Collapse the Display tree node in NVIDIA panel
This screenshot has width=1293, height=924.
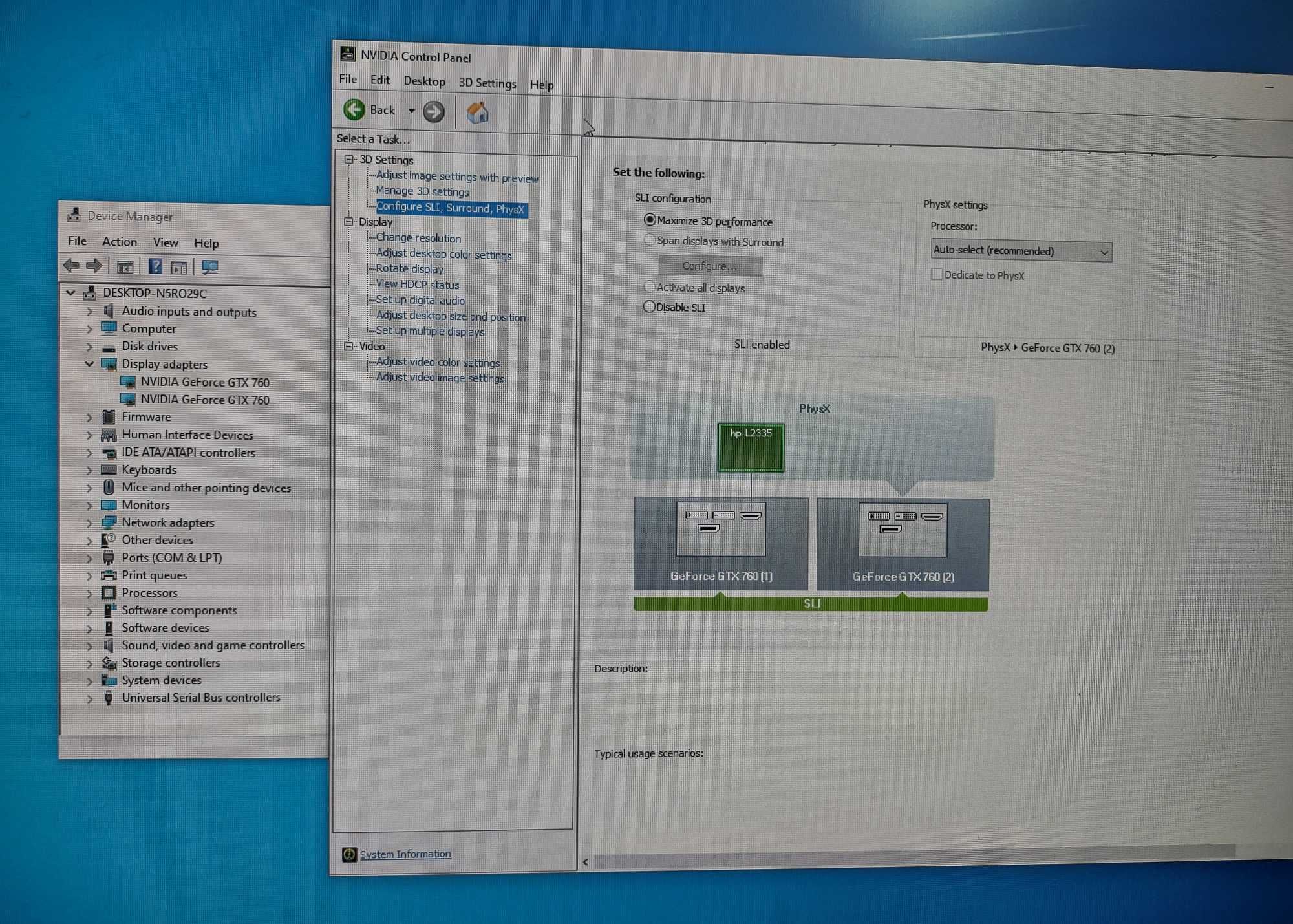(x=349, y=221)
